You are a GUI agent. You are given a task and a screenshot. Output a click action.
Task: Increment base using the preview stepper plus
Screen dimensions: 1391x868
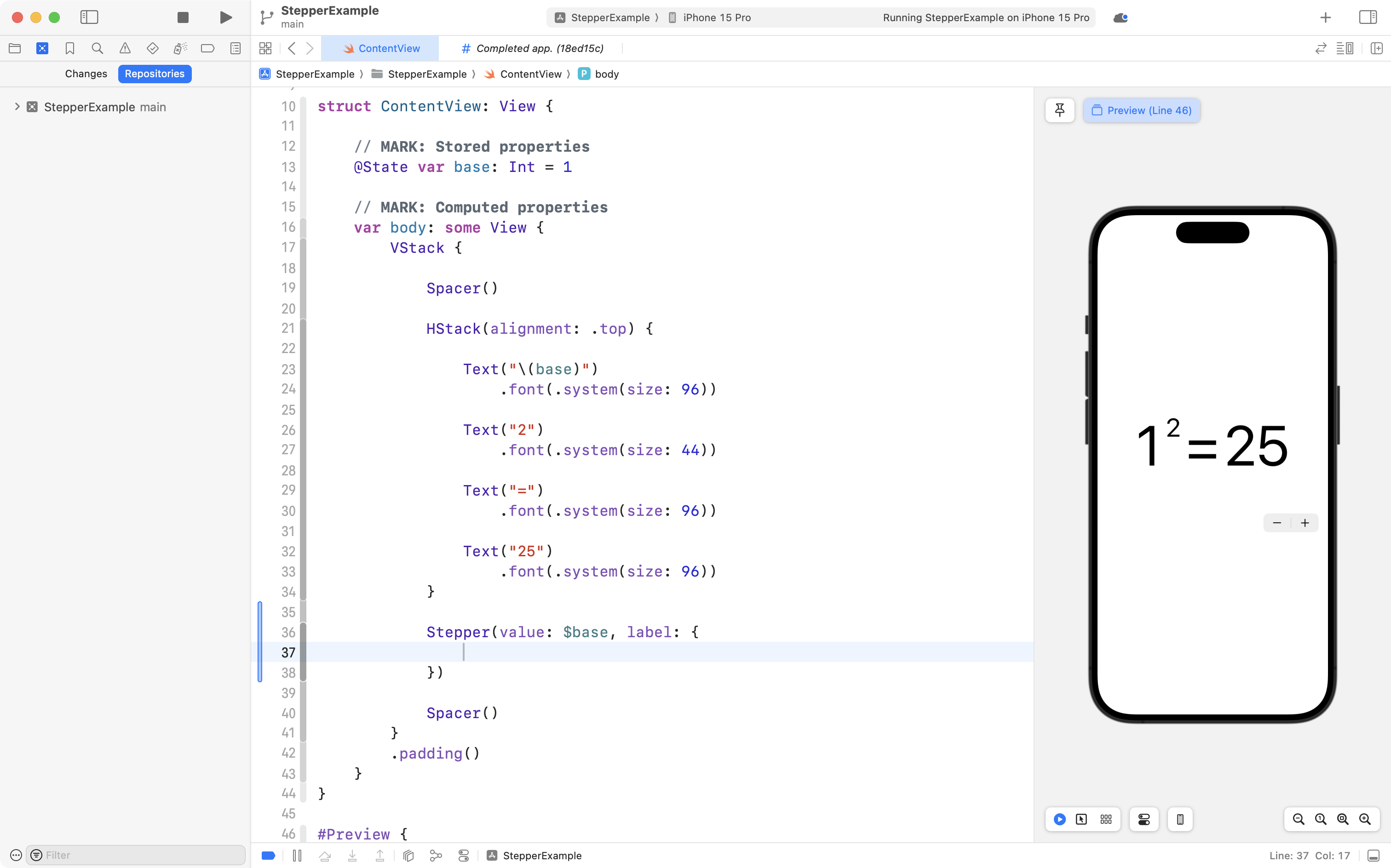(1304, 522)
